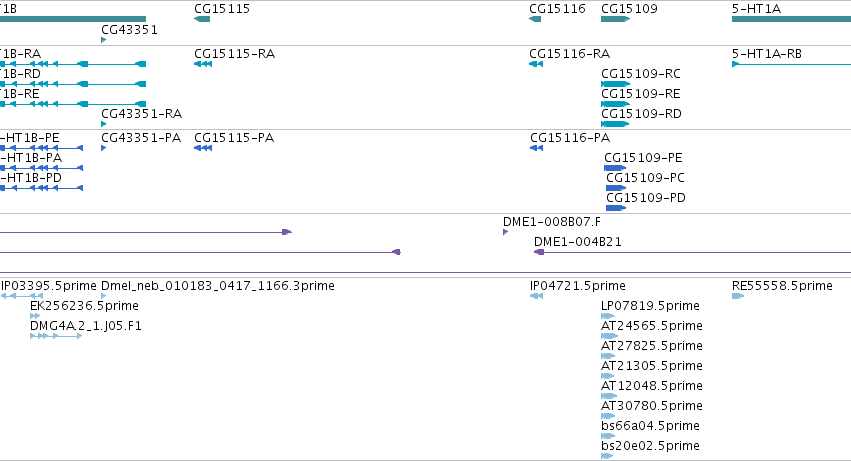
Task: Select the bs66a04.5prime EST label
Action: click(x=650, y=427)
